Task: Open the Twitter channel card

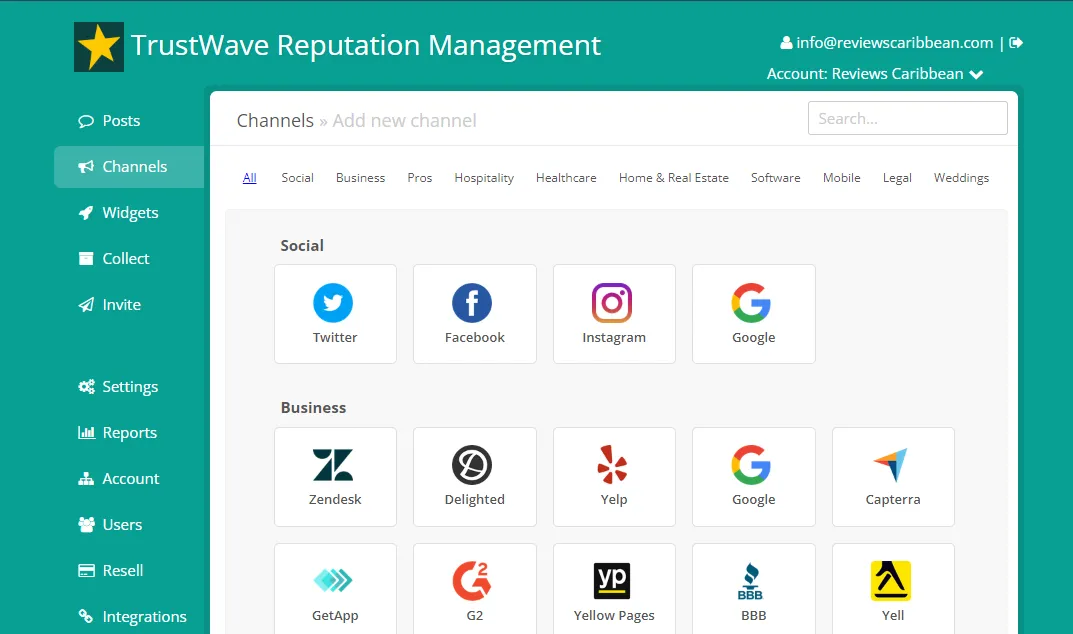Action: [x=335, y=314]
